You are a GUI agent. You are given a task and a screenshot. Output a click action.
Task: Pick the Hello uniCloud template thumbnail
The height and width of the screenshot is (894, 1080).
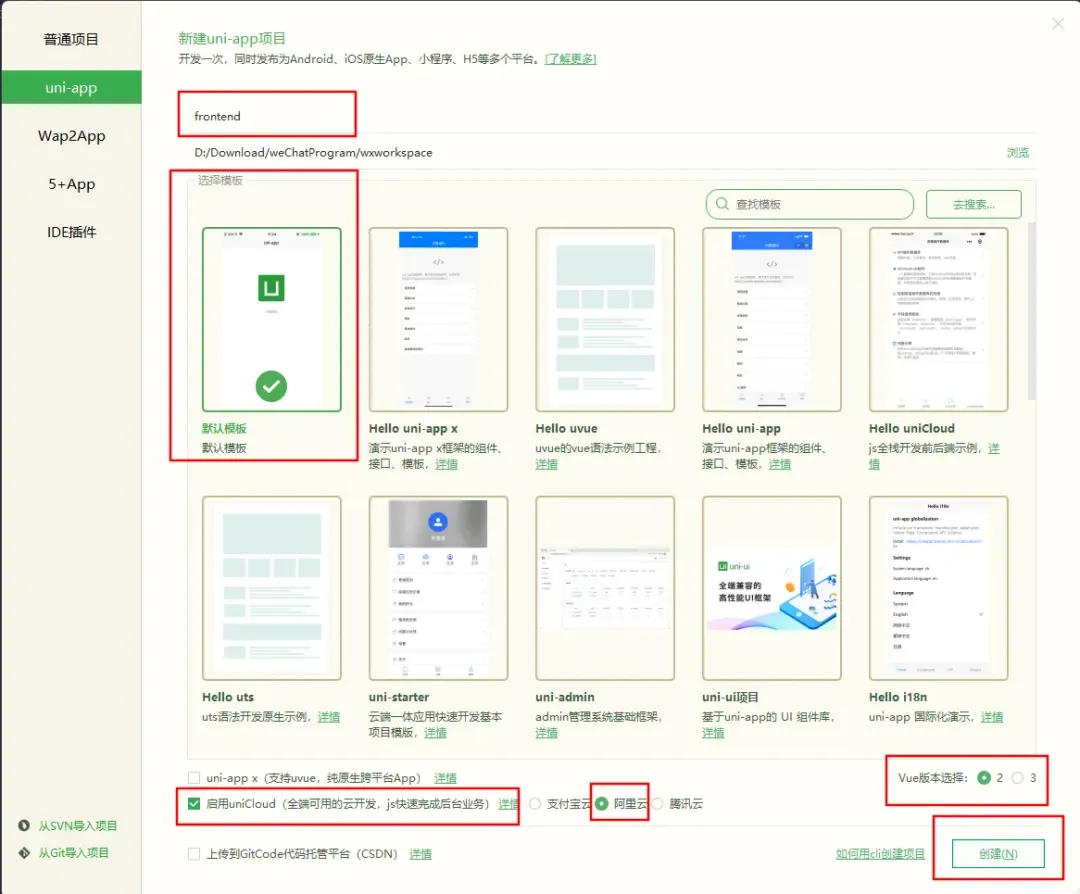pos(938,320)
